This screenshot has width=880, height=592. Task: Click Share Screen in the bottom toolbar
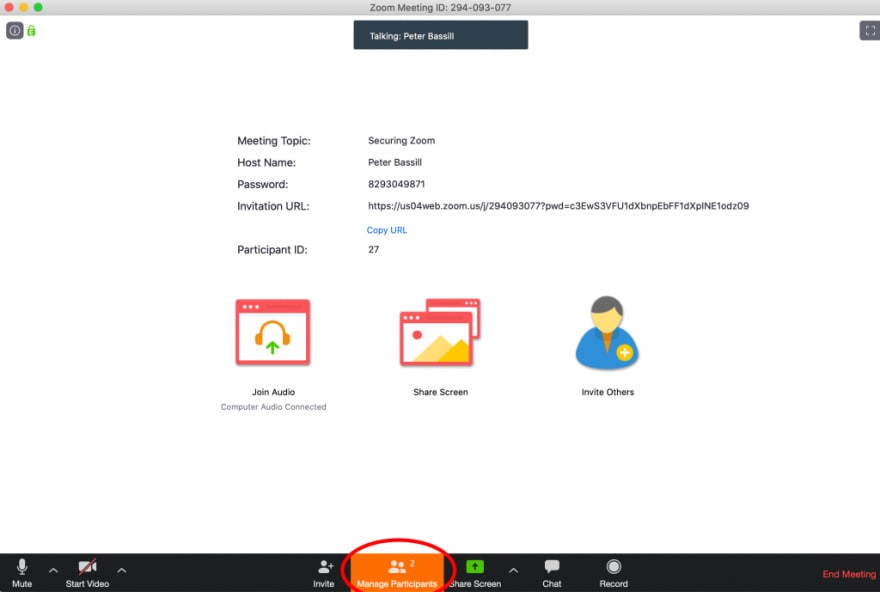[x=475, y=573]
